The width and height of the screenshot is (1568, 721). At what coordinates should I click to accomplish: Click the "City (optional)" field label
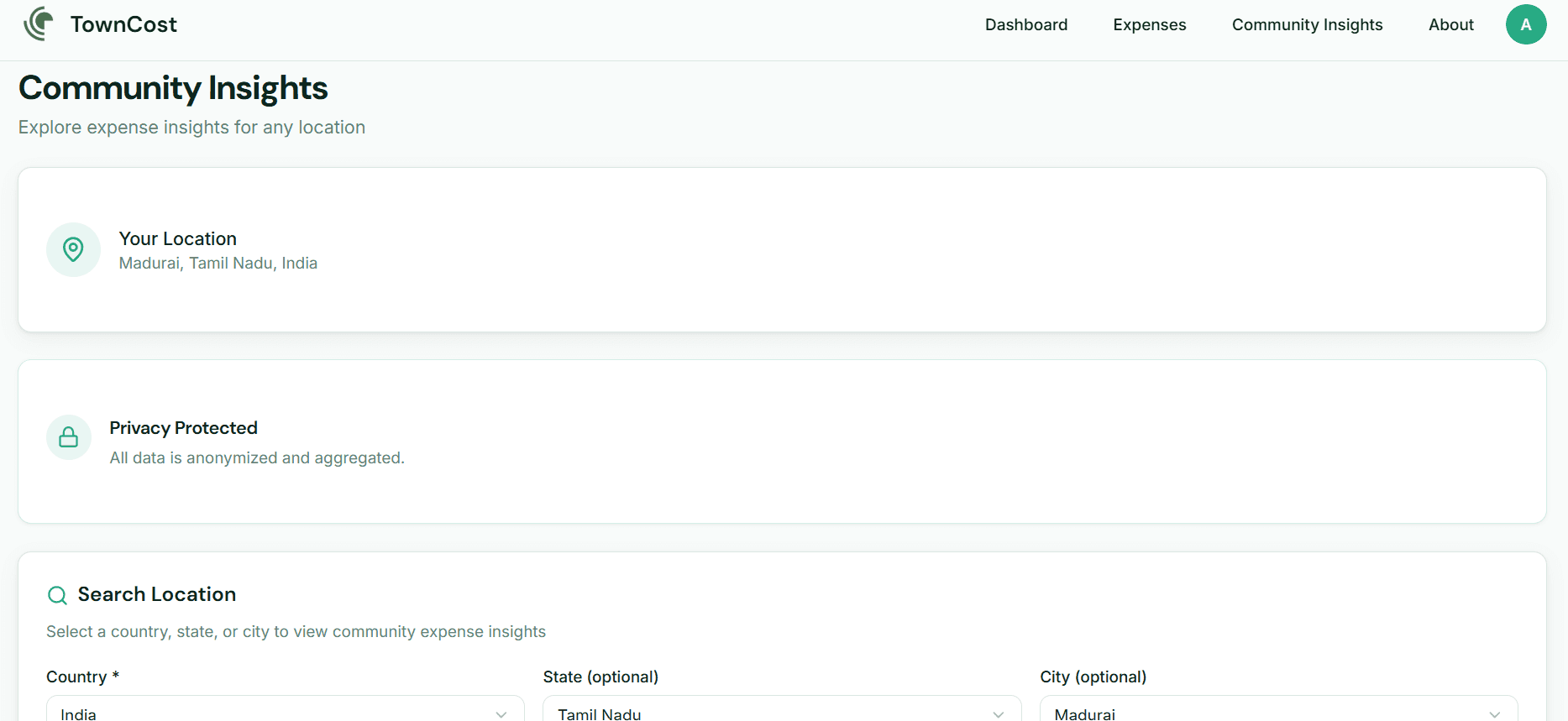[1093, 677]
